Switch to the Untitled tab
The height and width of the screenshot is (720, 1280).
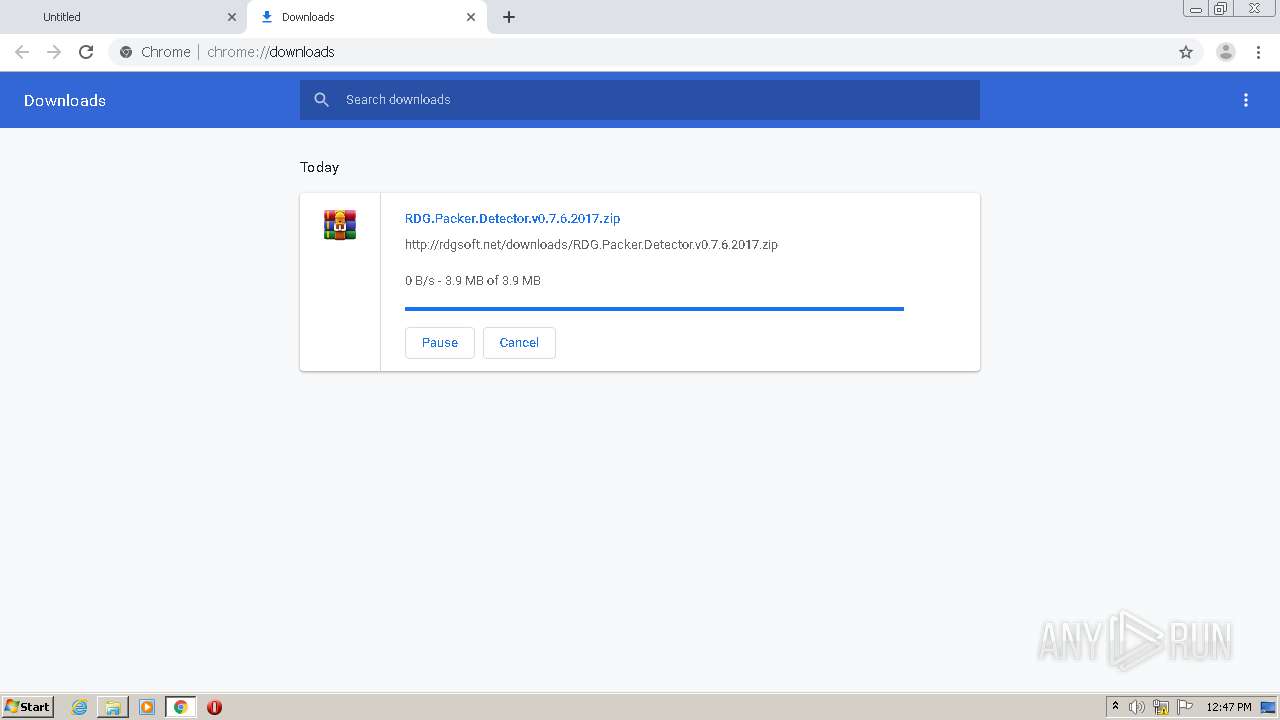click(125, 17)
